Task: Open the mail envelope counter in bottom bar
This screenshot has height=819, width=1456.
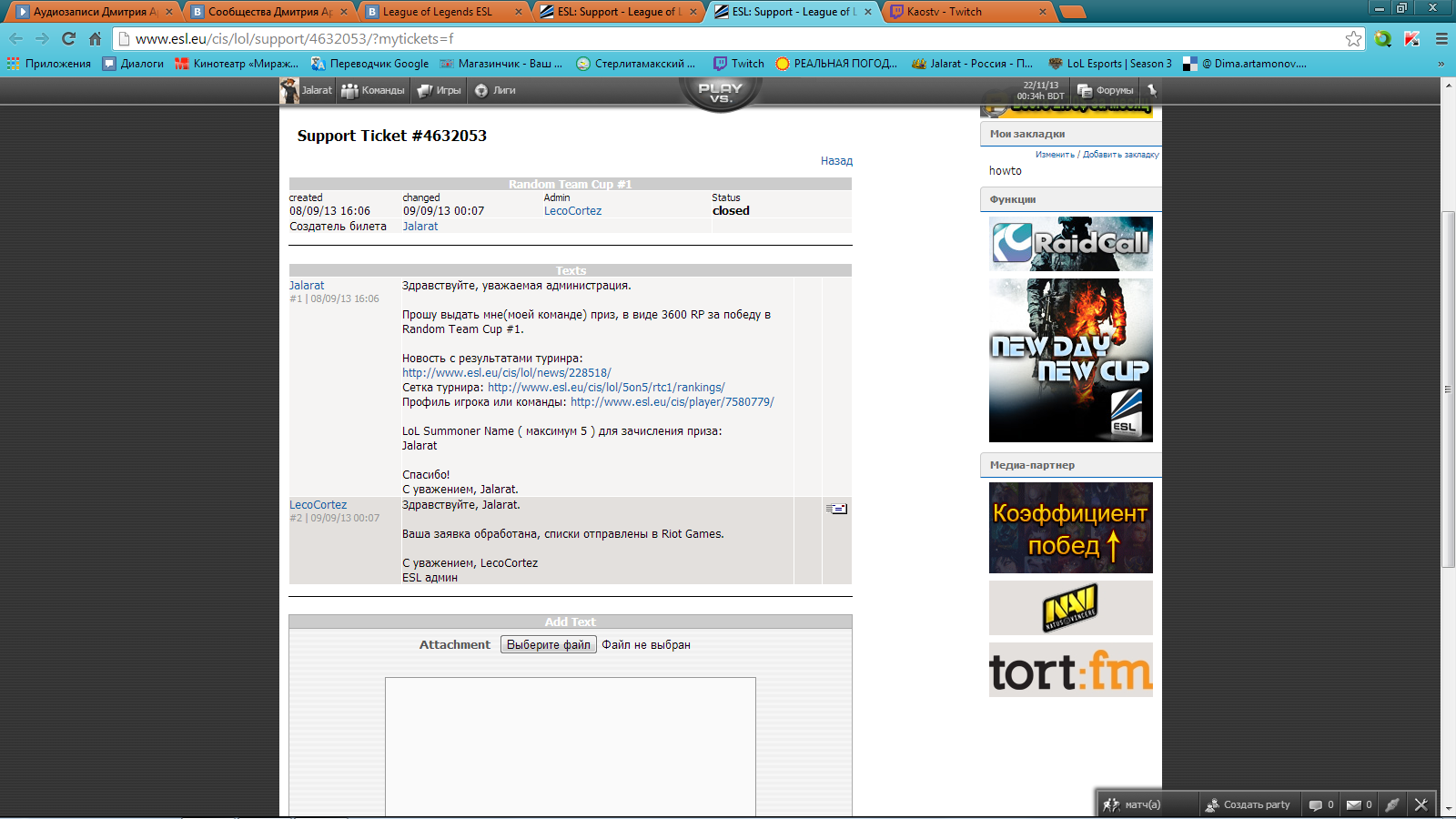Action: (x=1360, y=804)
